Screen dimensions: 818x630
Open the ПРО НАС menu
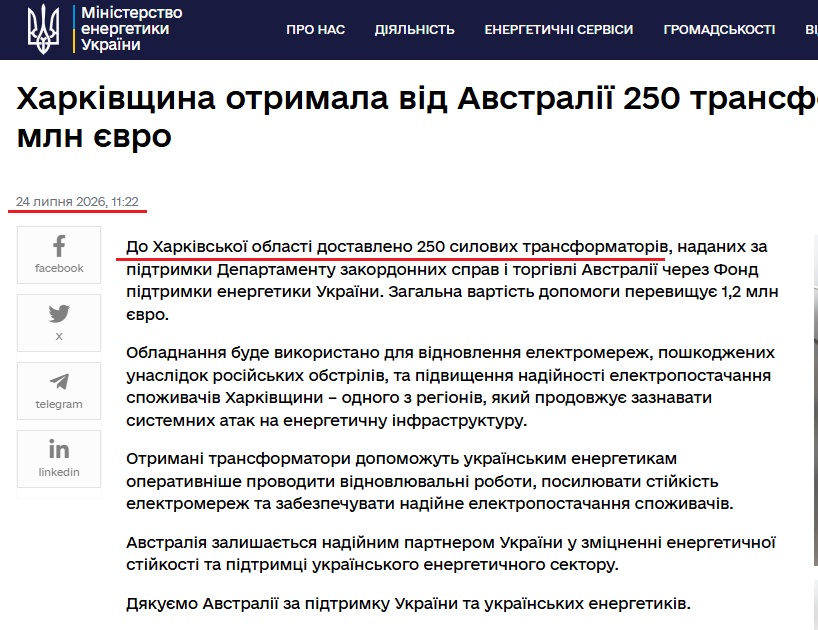point(316,30)
